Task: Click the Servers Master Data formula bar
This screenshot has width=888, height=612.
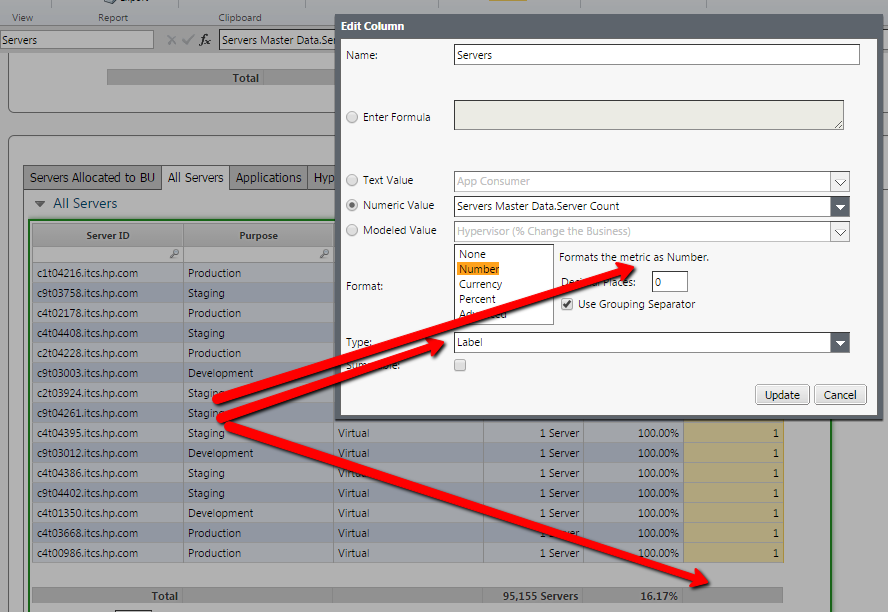Action: click(x=278, y=40)
